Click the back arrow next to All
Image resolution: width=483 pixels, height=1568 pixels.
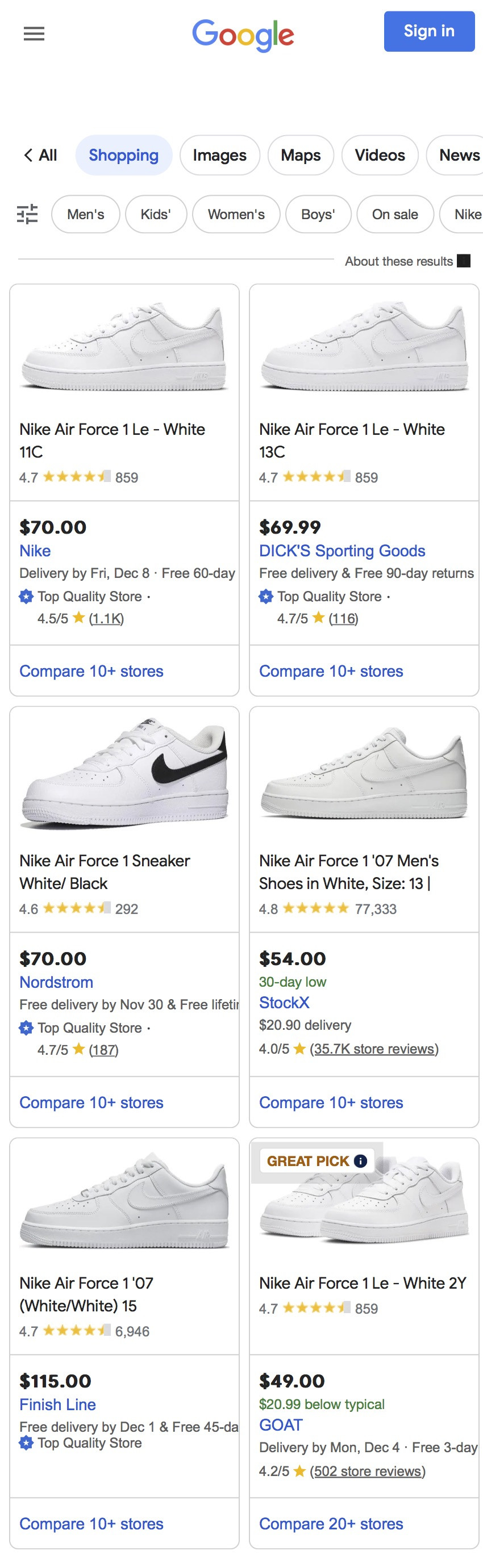pyautogui.click(x=28, y=155)
